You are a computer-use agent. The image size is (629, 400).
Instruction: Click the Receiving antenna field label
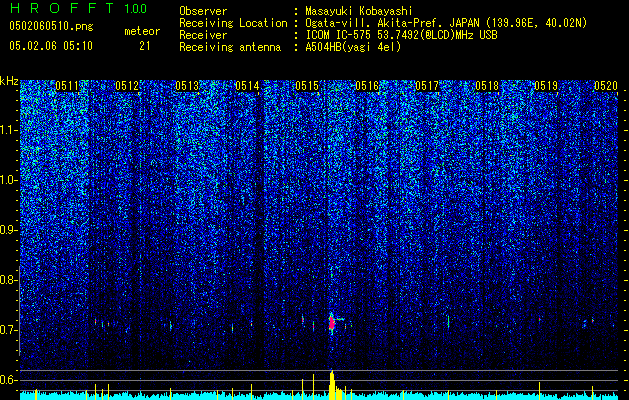pos(230,47)
